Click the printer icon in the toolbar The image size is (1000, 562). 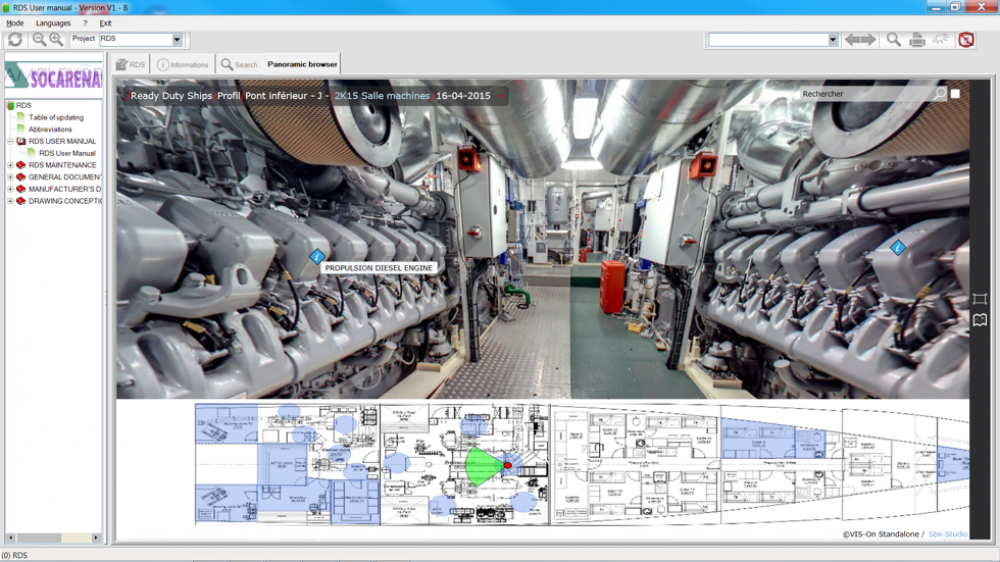[917, 40]
